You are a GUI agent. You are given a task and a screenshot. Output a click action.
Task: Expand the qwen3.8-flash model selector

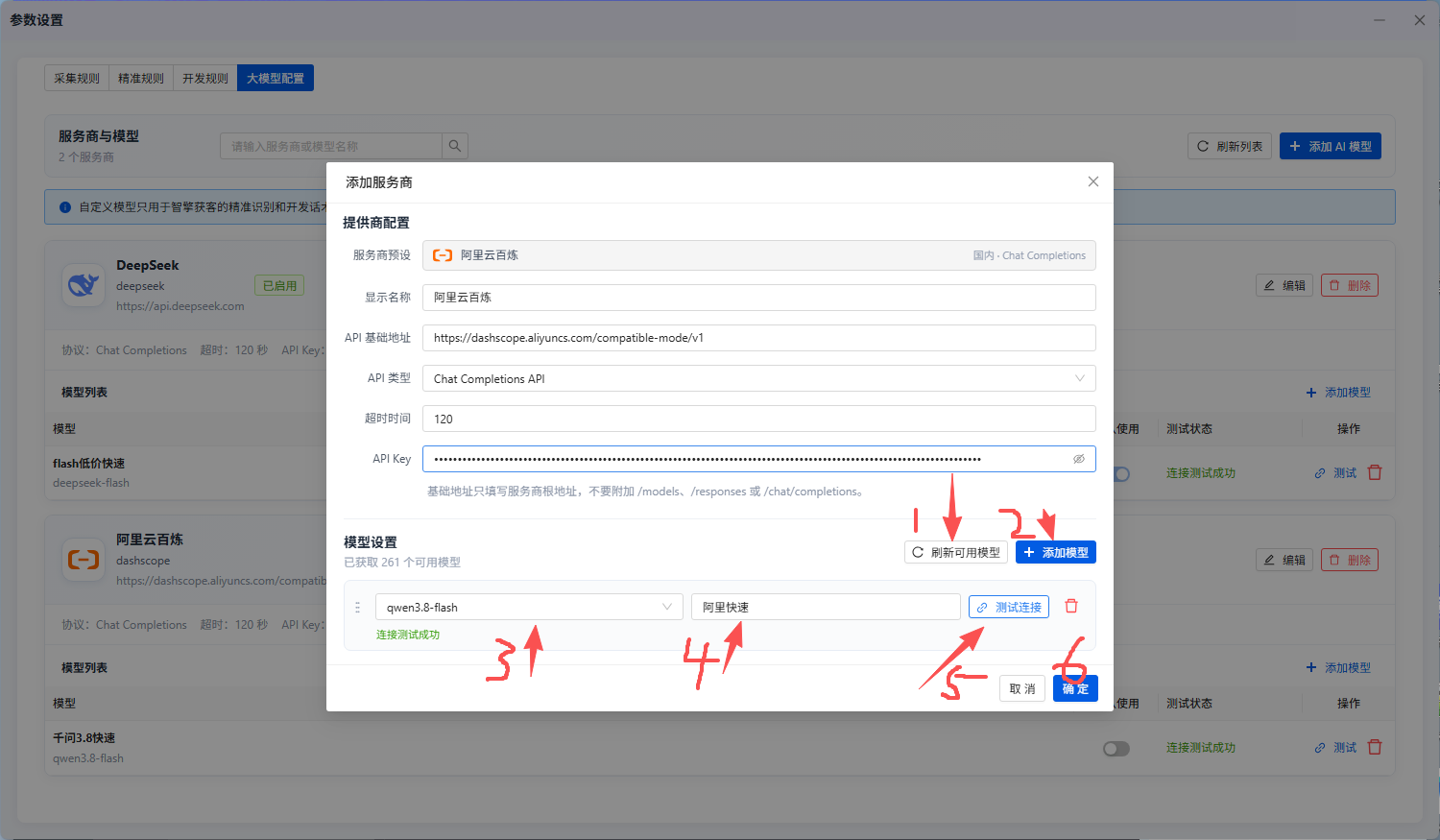(529, 607)
